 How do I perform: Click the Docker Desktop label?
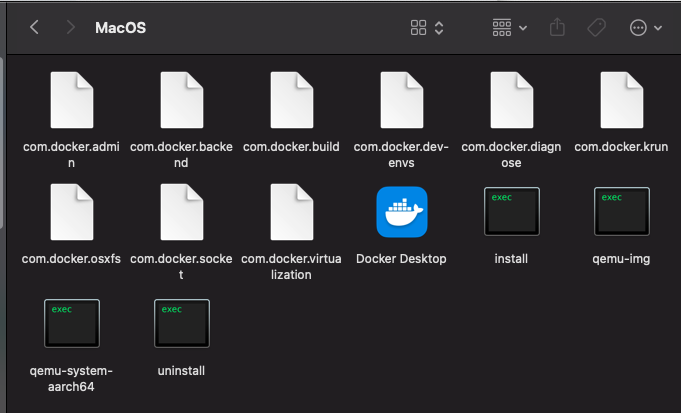coord(401,259)
